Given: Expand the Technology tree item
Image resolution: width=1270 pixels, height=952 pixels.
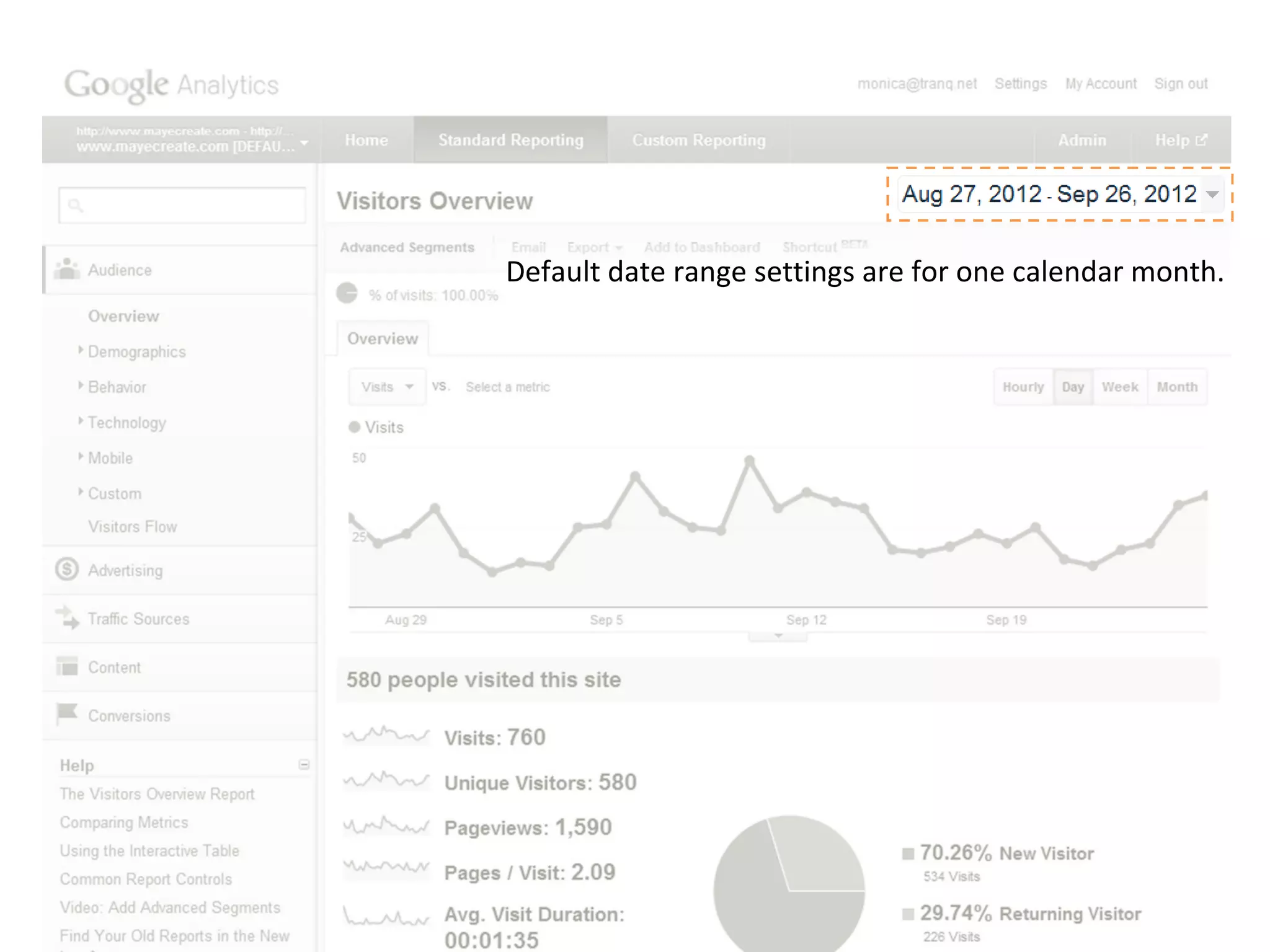Looking at the screenshot, I should click(81, 421).
